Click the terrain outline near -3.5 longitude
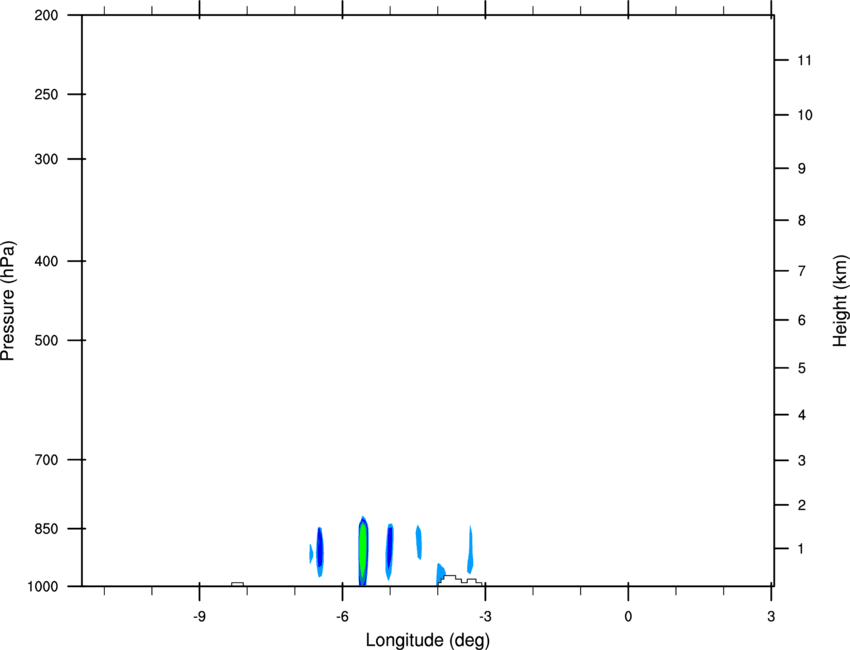850x650 pixels. coord(460,580)
